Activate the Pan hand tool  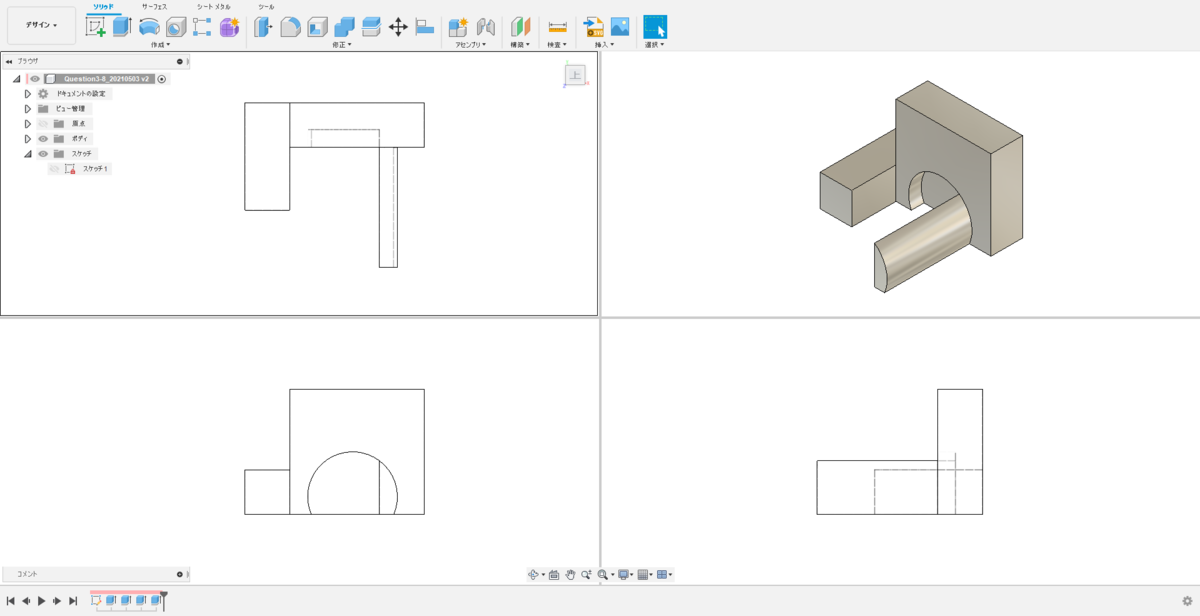click(x=570, y=575)
